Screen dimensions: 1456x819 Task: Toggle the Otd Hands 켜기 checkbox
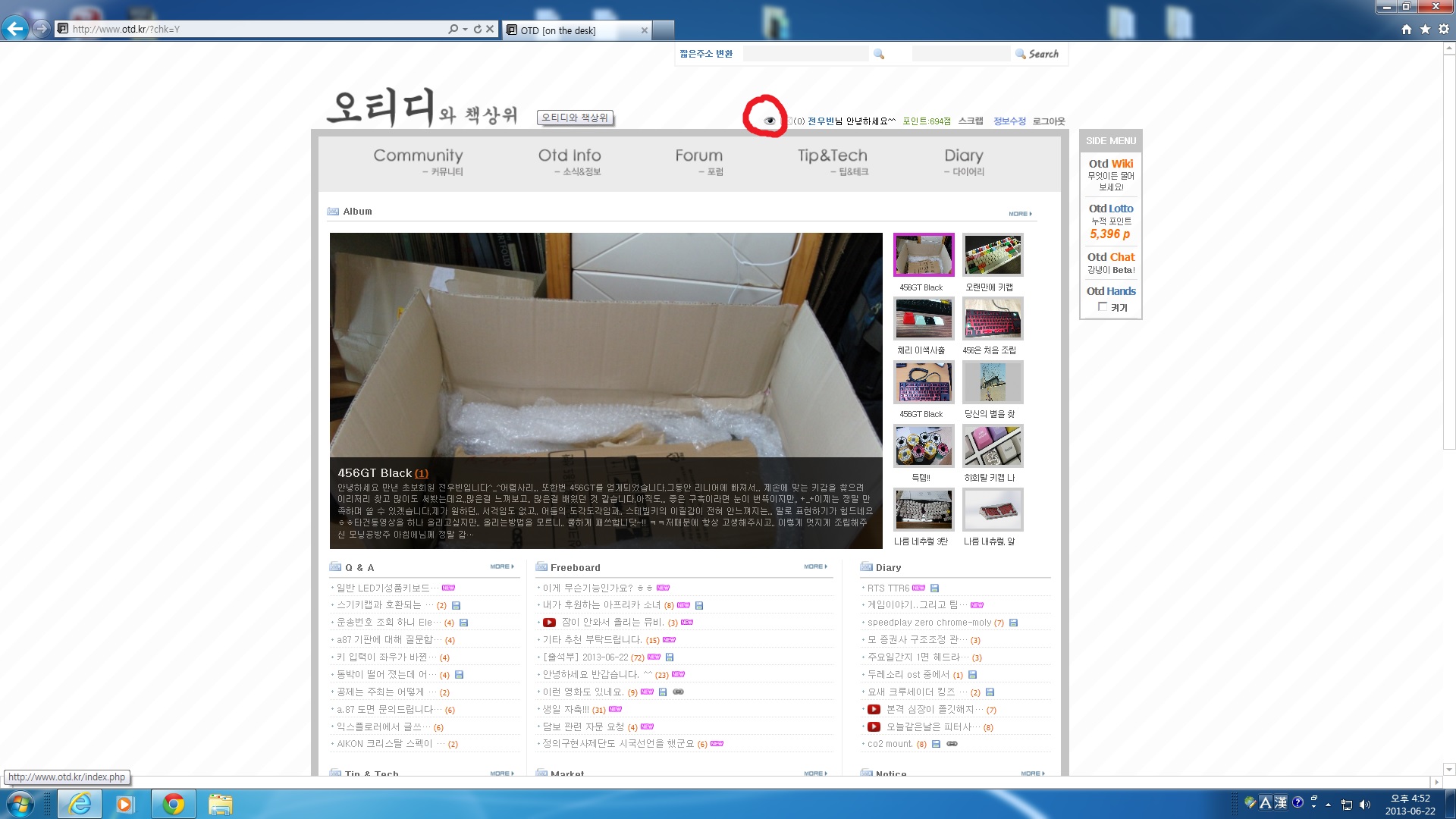(1103, 307)
